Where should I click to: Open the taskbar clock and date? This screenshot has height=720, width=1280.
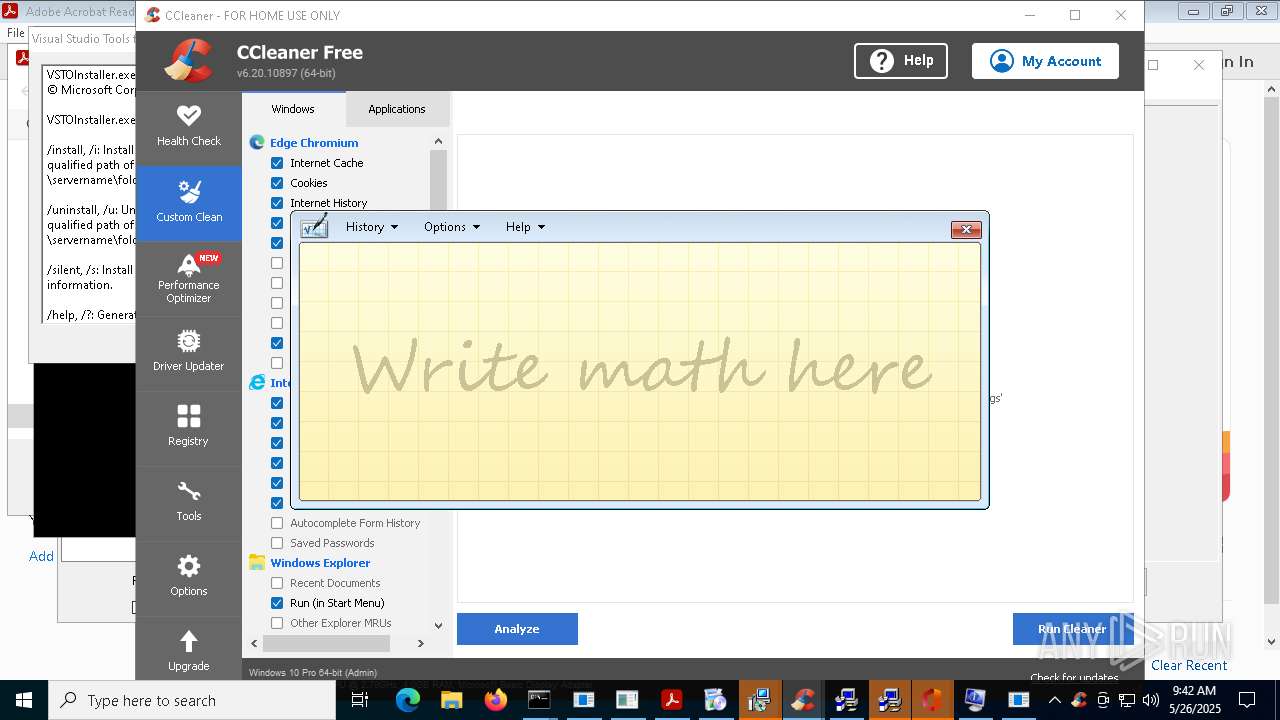point(1193,700)
